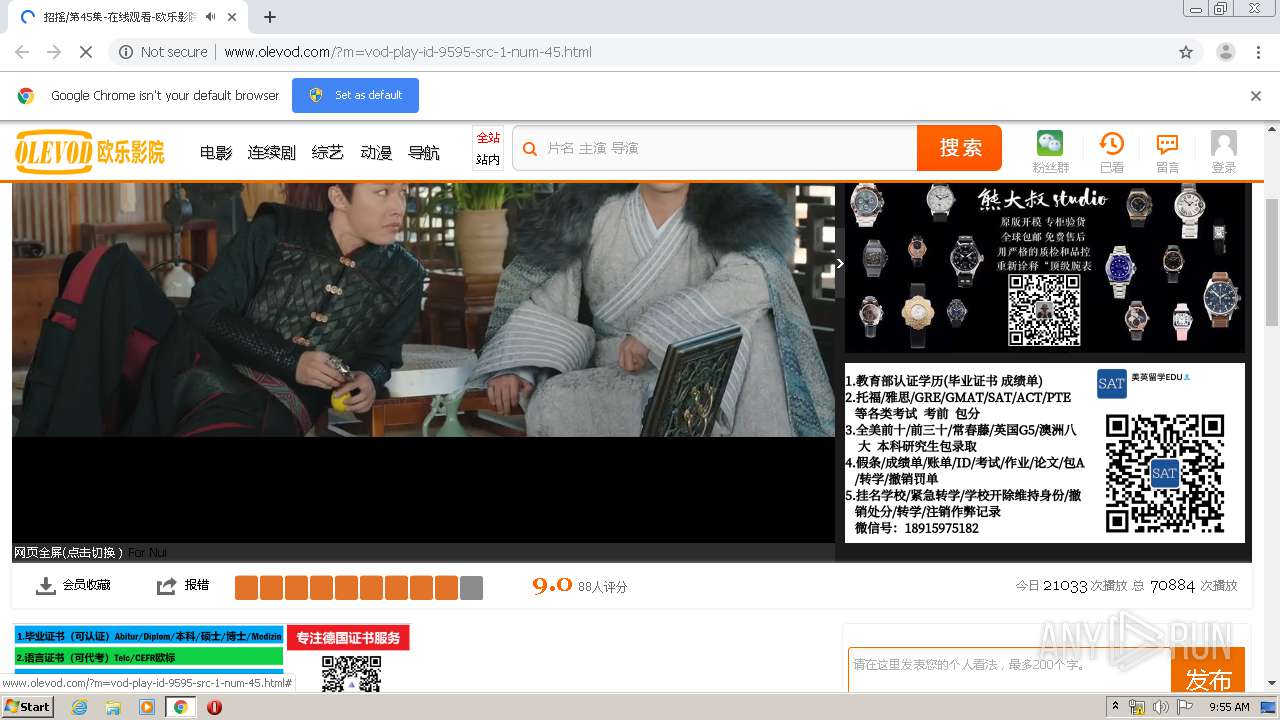This screenshot has height=720, width=1280.
Task: Click the network icon in system tray
Action: click(x=1137, y=707)
